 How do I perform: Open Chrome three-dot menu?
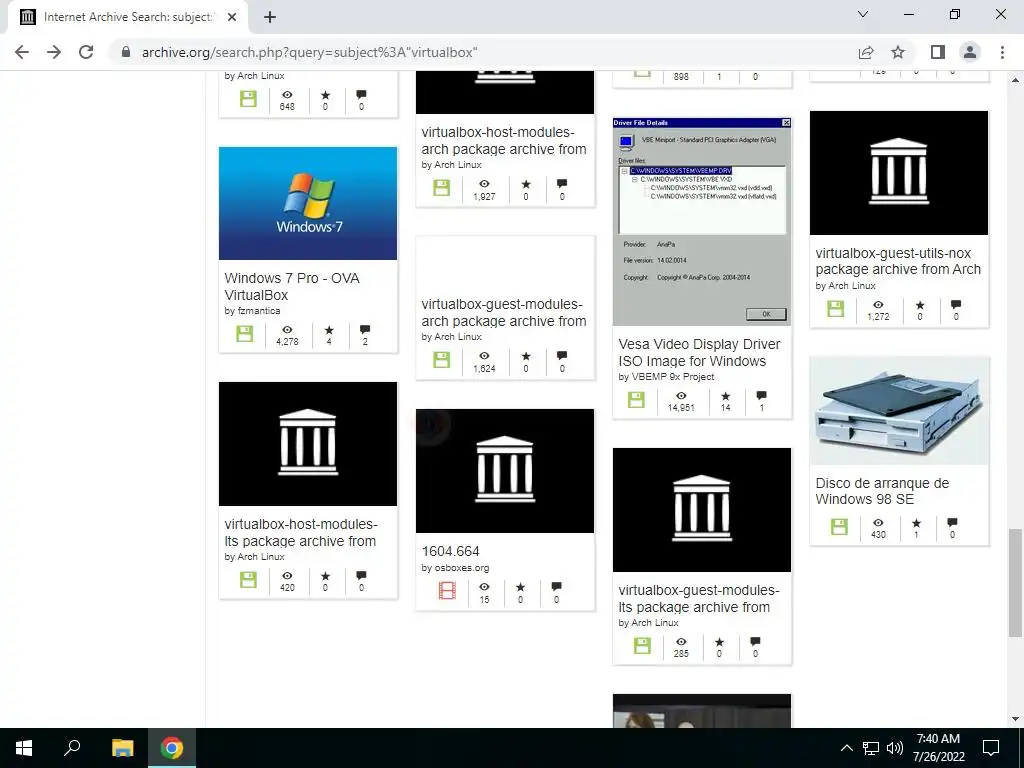[1002, 52]
